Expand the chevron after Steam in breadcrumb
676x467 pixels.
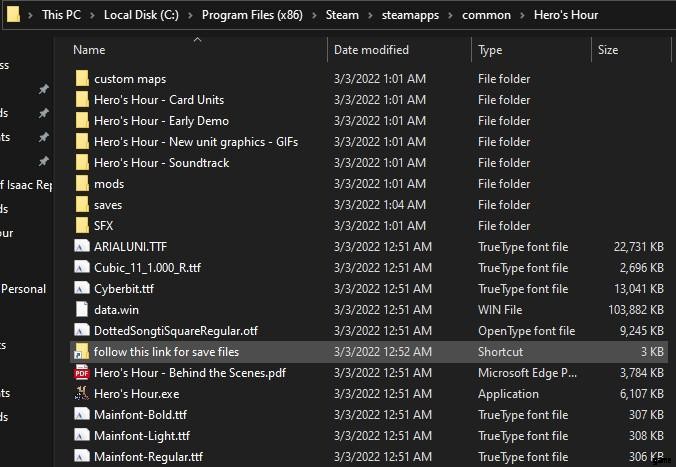click(x=368, y=15)
